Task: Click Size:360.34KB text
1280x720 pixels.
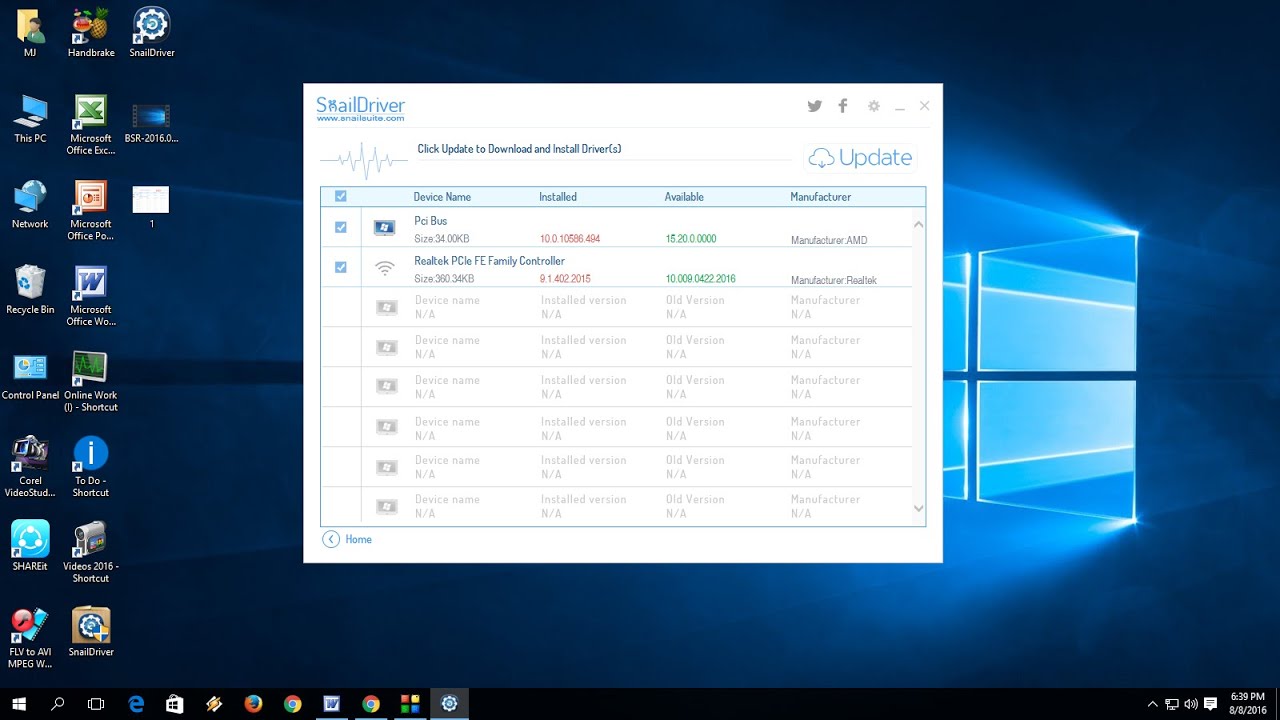Action: [x=444, y=279]
